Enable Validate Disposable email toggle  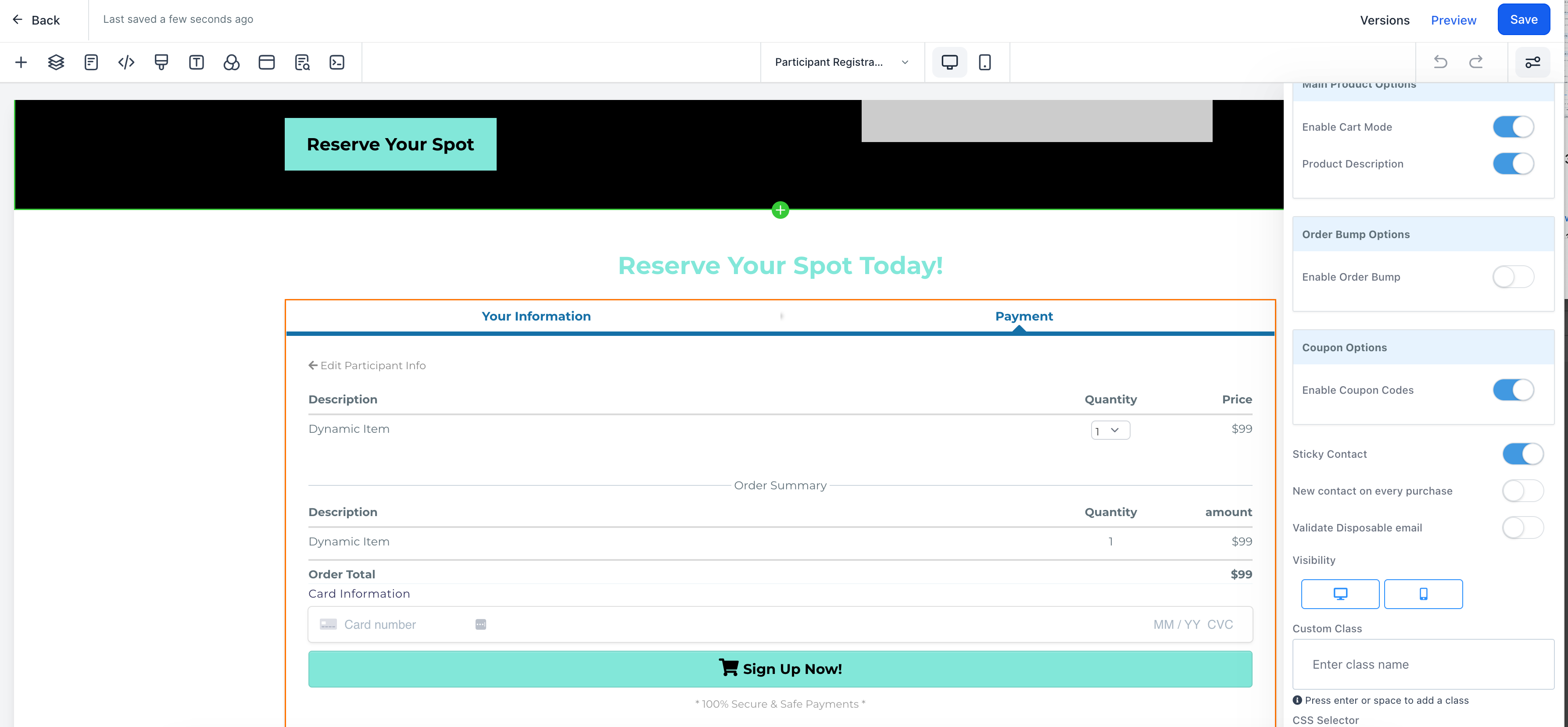pos(1523,527)
